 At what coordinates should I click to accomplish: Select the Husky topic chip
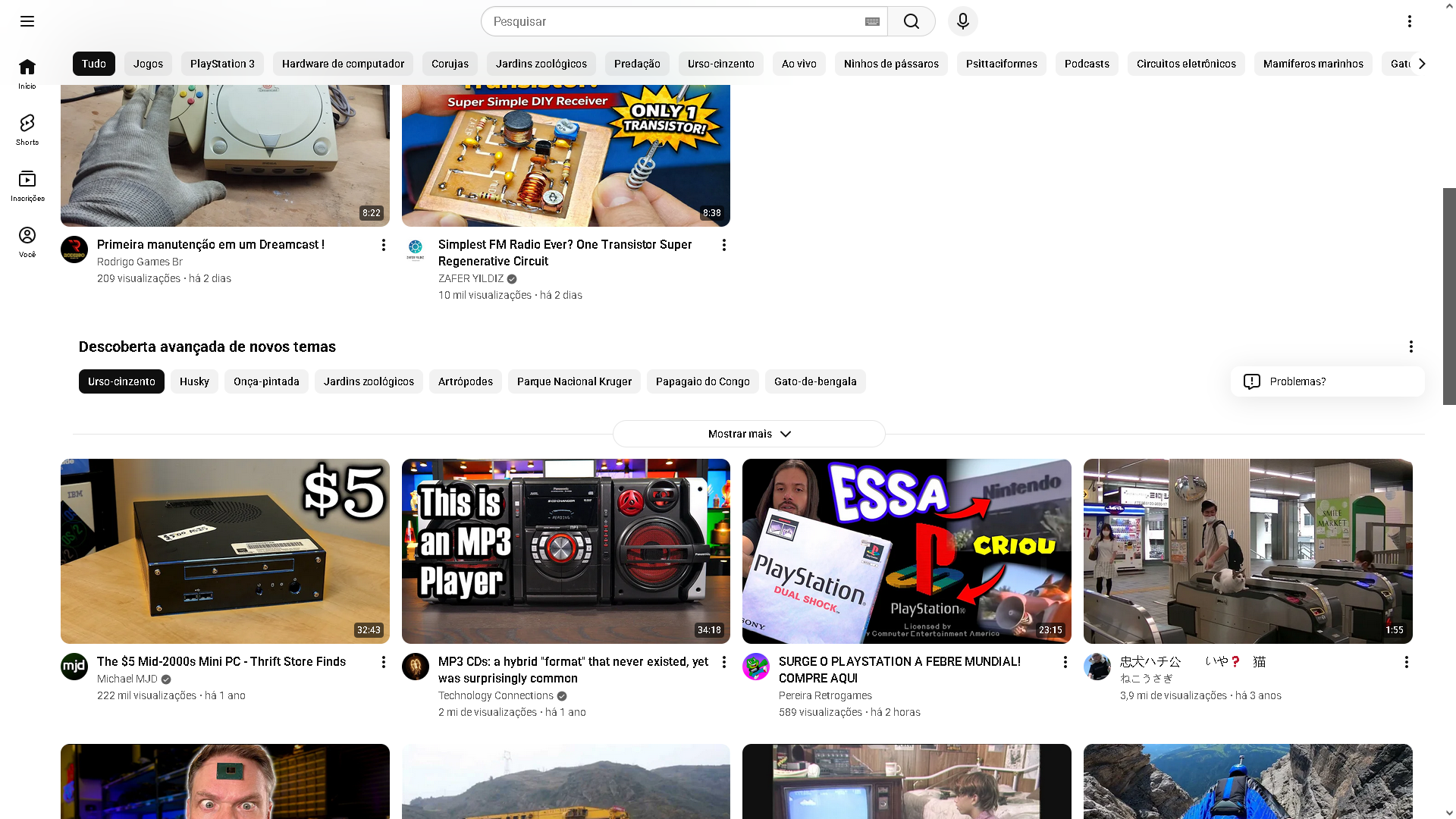pos(194,381)
